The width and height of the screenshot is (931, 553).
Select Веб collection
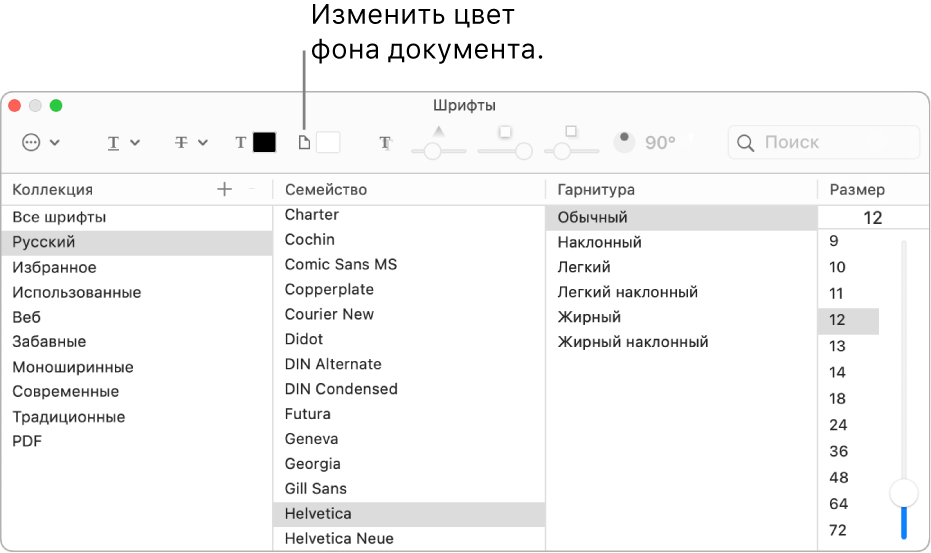click(137, 317)
